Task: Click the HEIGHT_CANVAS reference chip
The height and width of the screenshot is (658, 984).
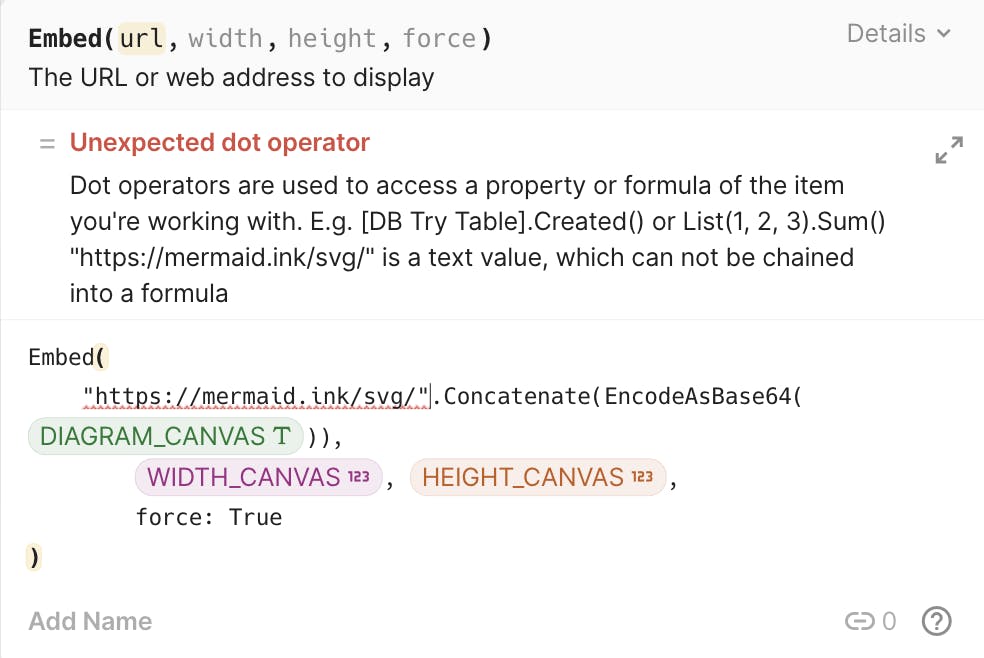Action: [x=538, y=477]
